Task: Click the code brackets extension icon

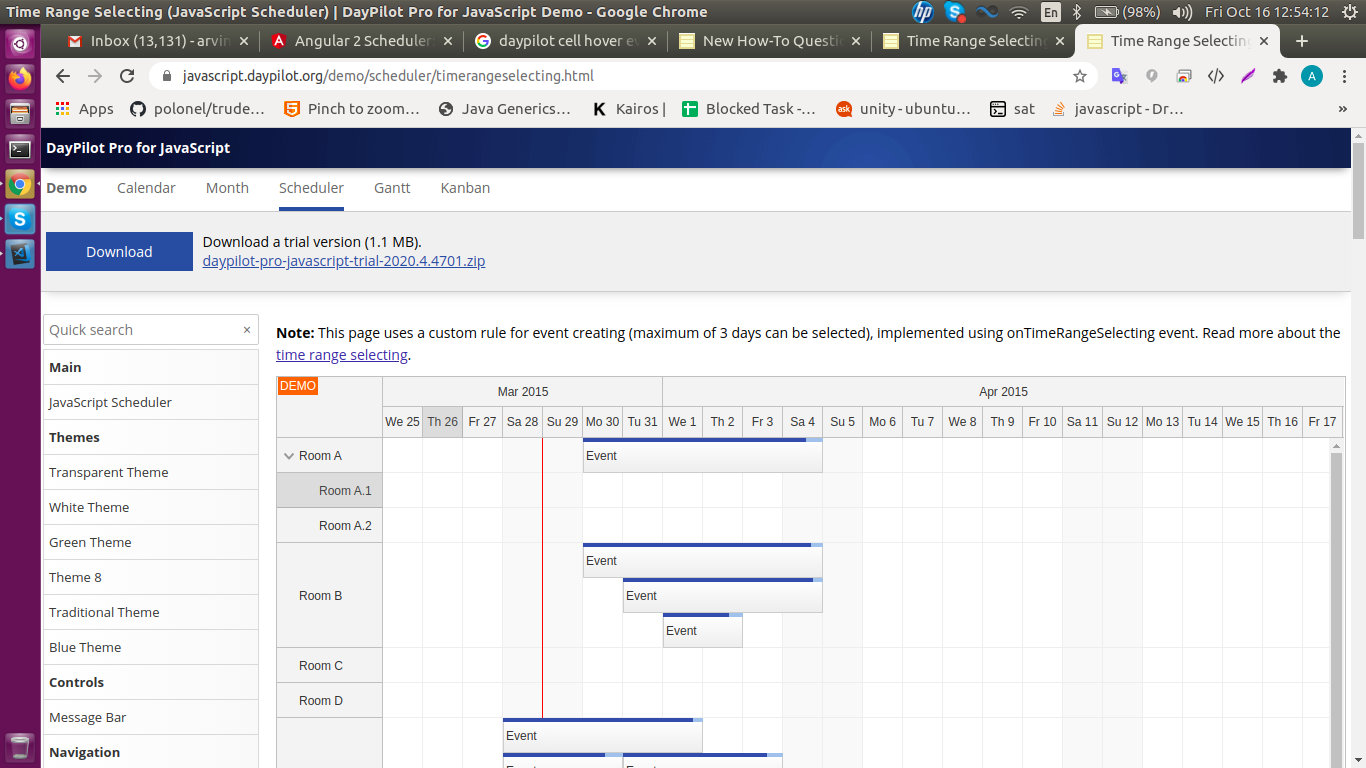Action: click(1216, 76)
